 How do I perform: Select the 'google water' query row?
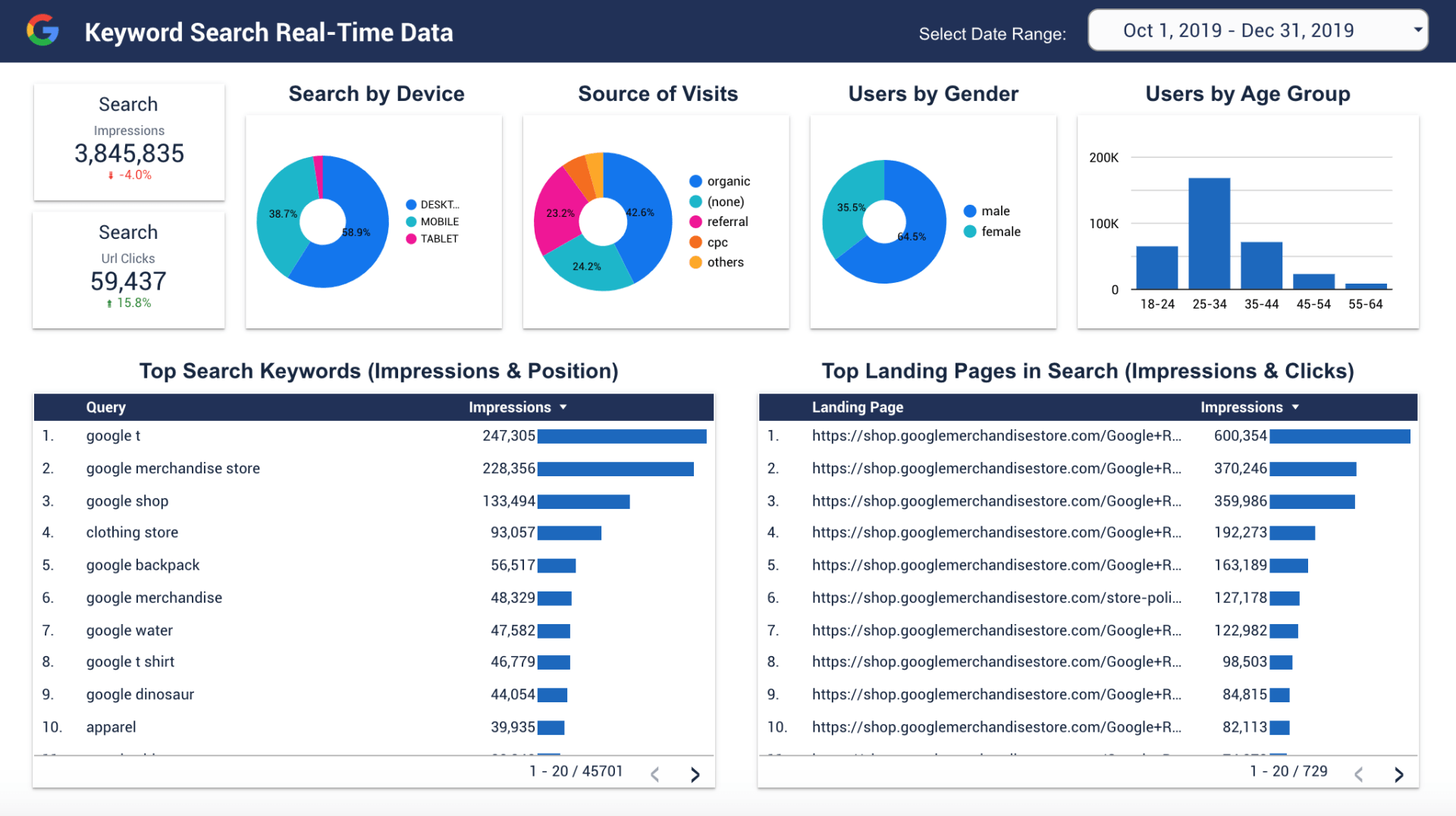374,630
